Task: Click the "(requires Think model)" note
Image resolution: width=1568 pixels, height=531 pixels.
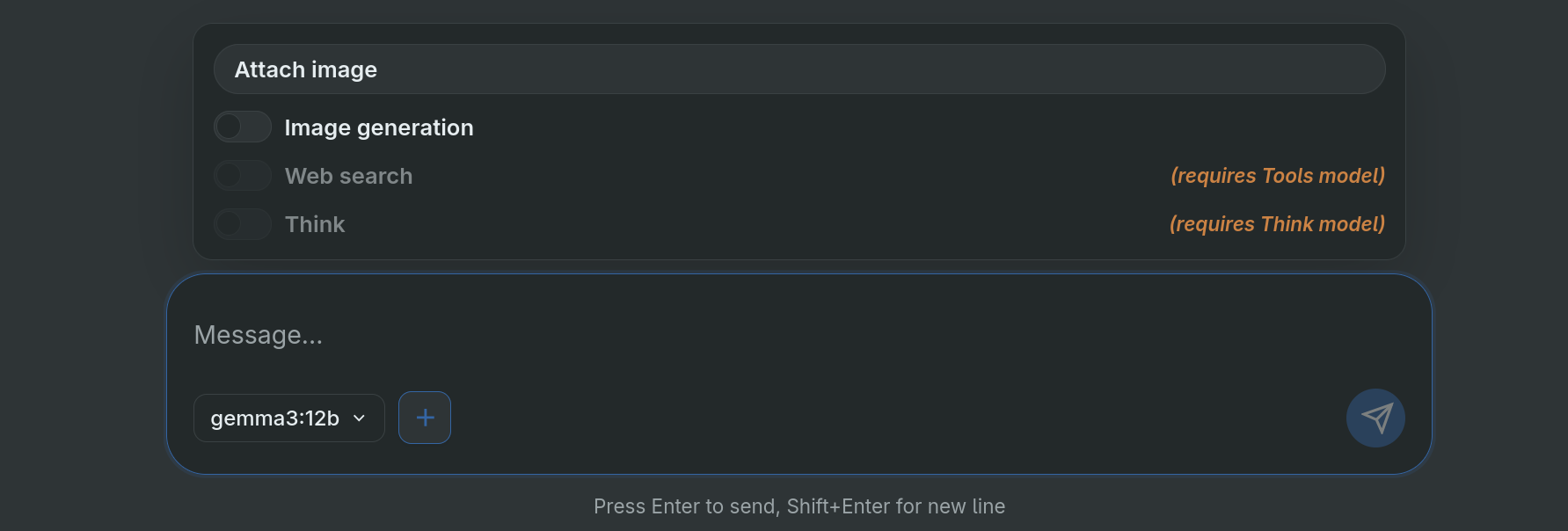Action: point(1276,224)
